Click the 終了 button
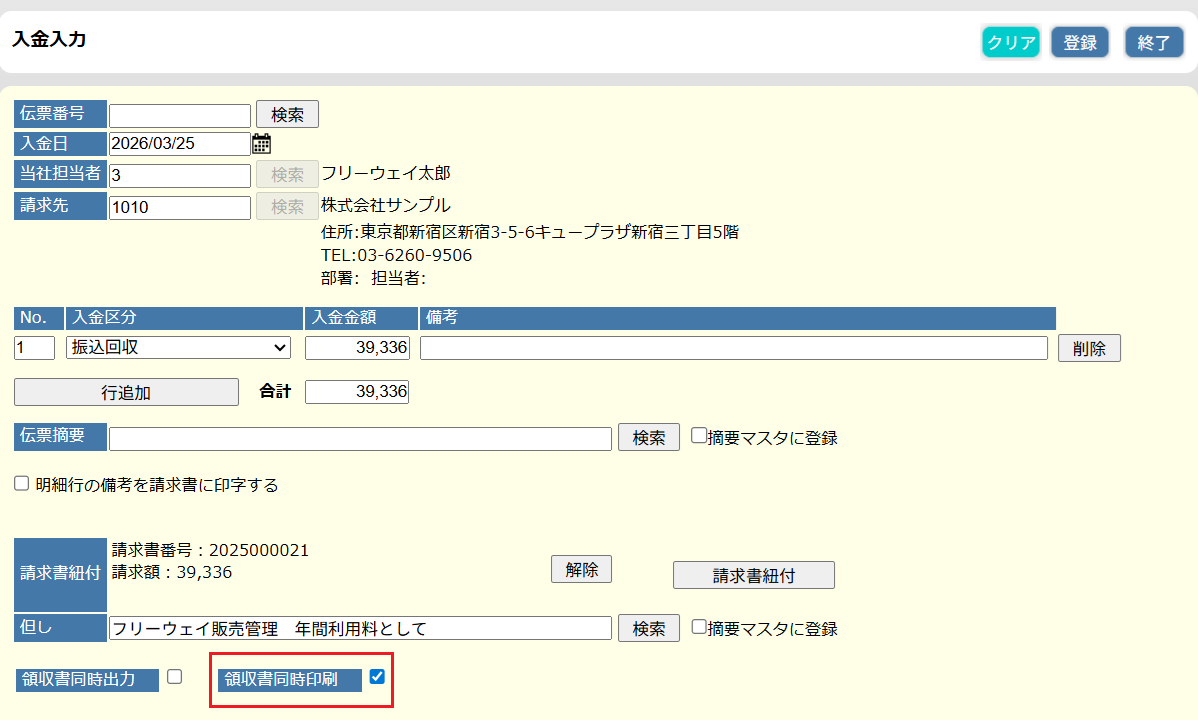This screenshot has height=720, width=1198. (1154, 42)
